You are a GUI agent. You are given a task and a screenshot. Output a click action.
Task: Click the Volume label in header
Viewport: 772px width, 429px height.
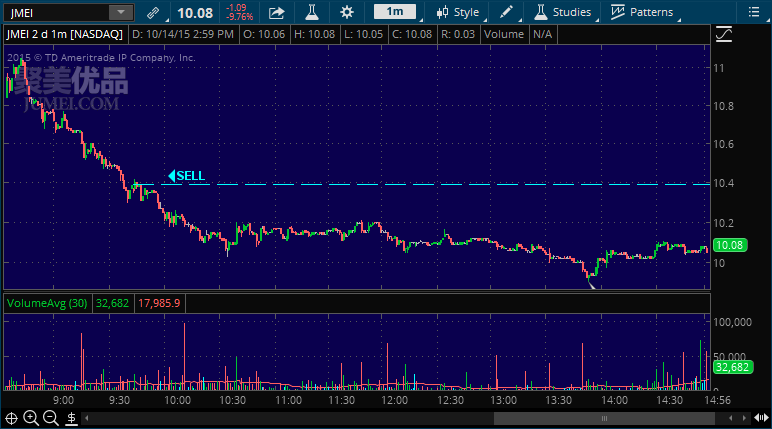pyautogui.click(x=504, y=34)
